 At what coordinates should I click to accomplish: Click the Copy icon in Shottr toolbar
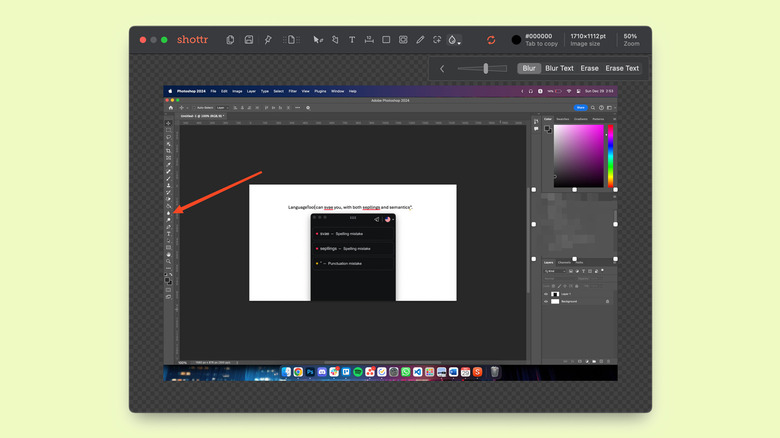click(230, 40)
